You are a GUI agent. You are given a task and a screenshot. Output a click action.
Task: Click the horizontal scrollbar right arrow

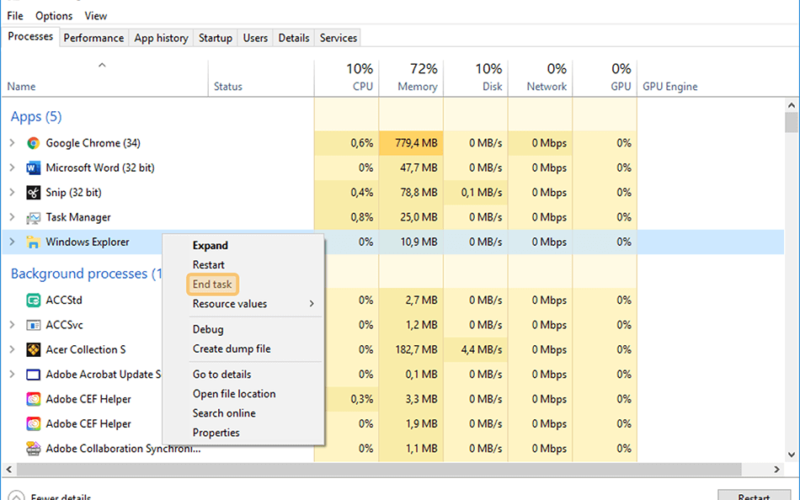[777, 469]
